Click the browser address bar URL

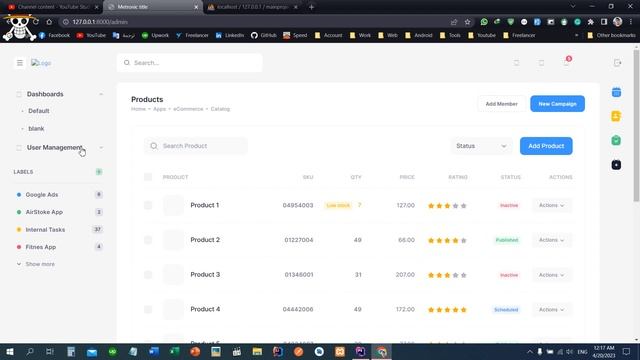click(100, 22)
